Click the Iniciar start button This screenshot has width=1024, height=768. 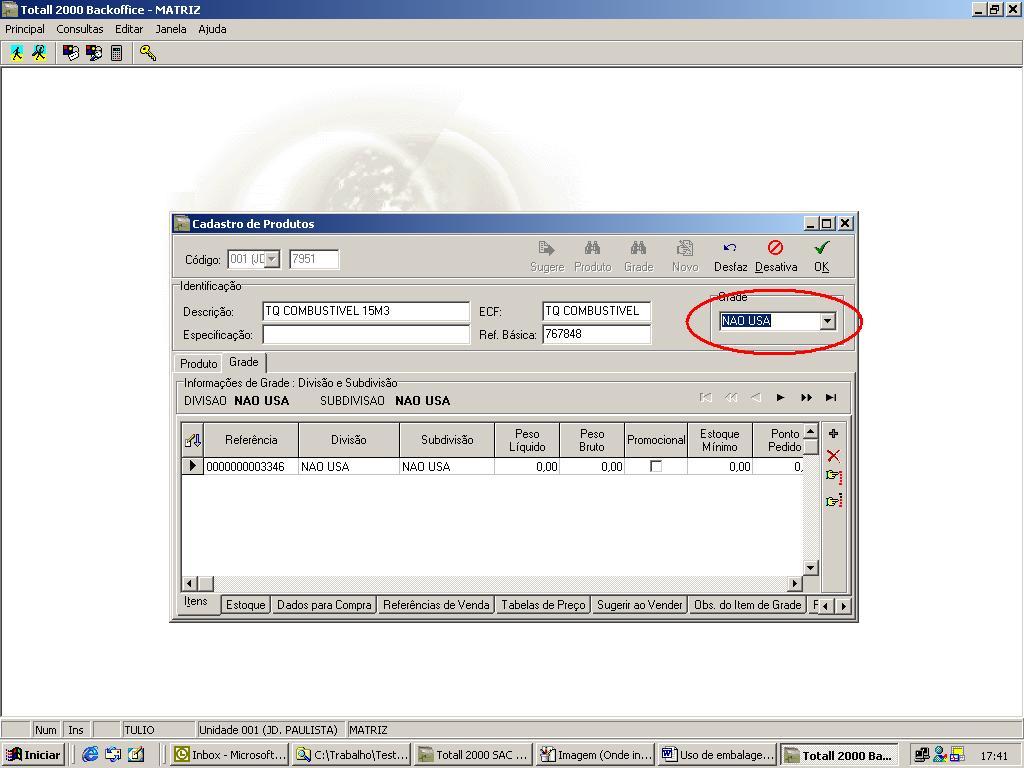[x=33, y=755]
